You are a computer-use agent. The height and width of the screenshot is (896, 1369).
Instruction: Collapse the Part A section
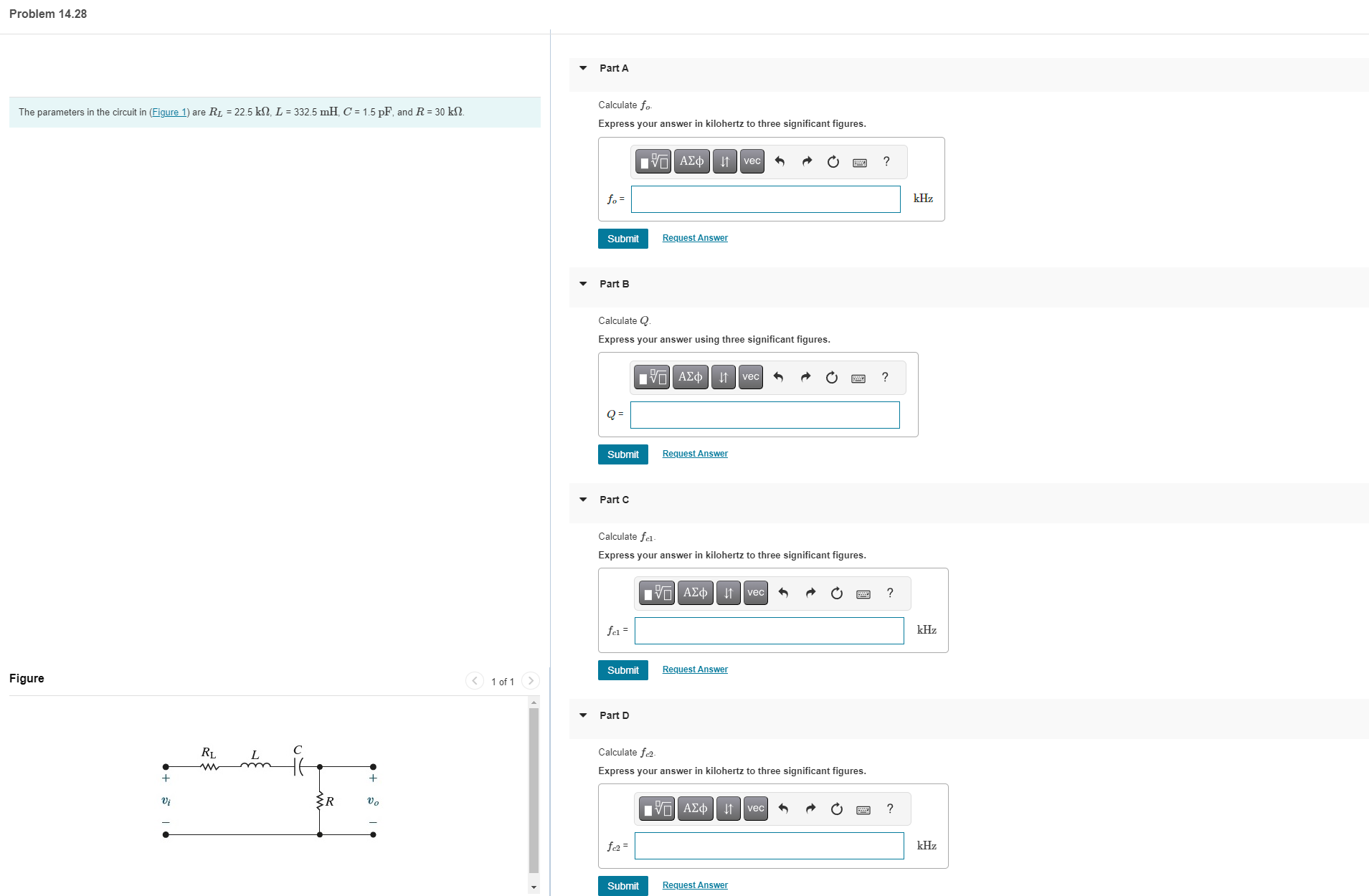583,68
